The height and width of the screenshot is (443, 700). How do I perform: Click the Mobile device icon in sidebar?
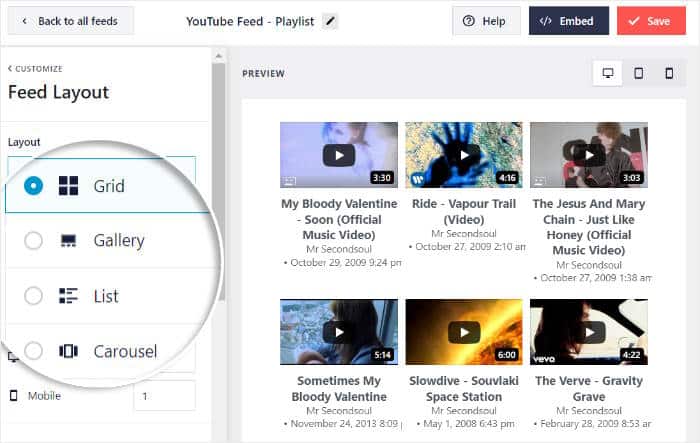pos(14,396)
